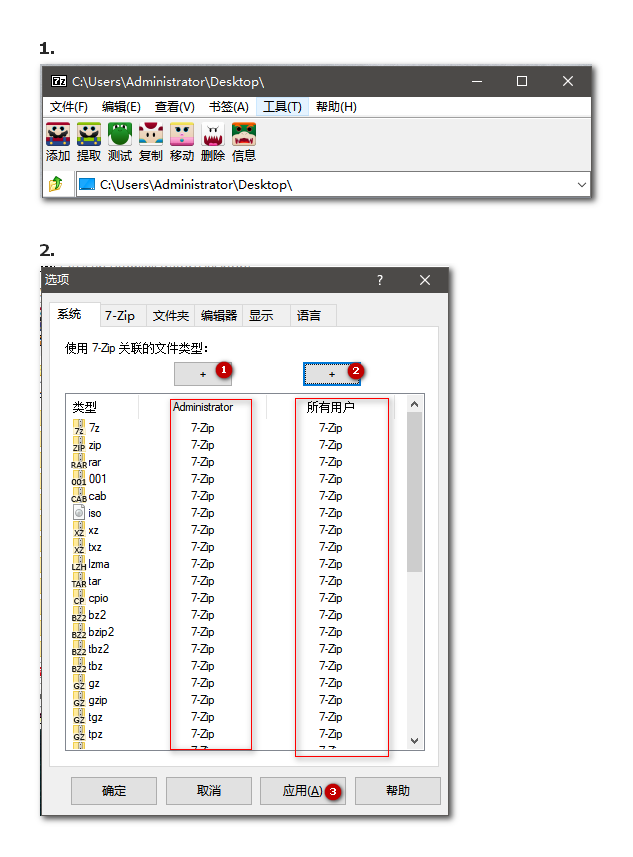Click the 提取 (Extract) toolbar icon
633x857 pixels.
click(x=89, y=142)
